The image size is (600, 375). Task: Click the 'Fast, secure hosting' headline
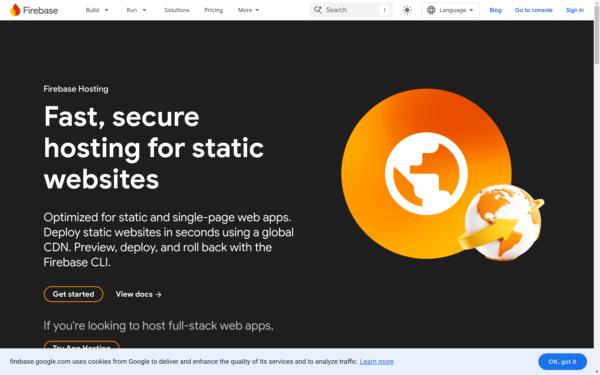(154, 147)
